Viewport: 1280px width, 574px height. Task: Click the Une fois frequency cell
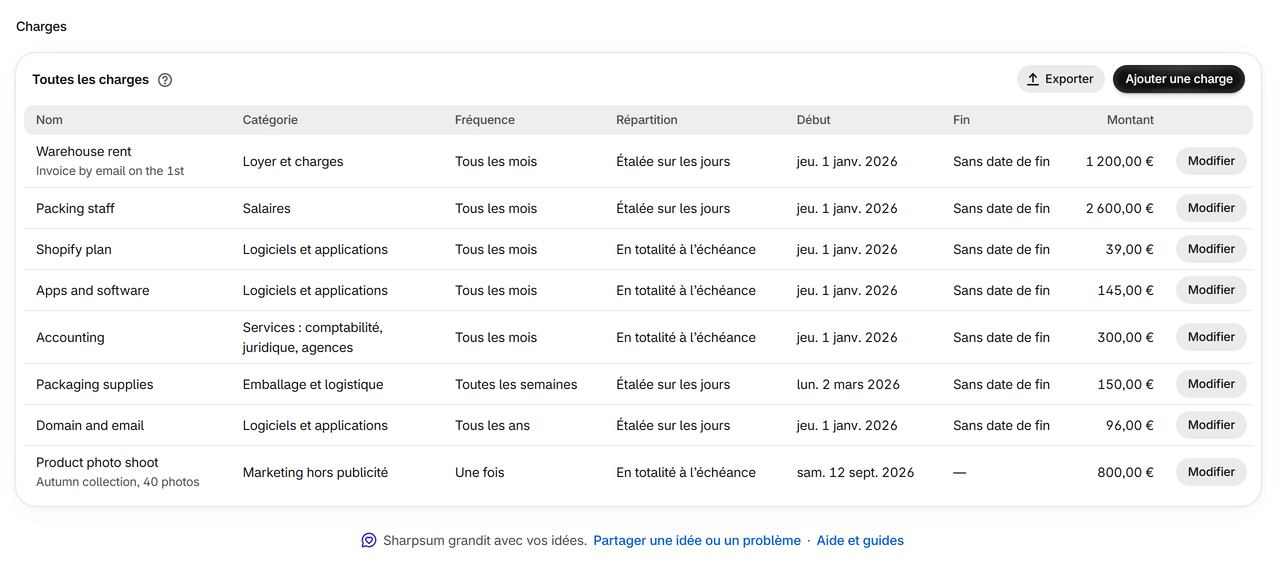coord(480,473)
